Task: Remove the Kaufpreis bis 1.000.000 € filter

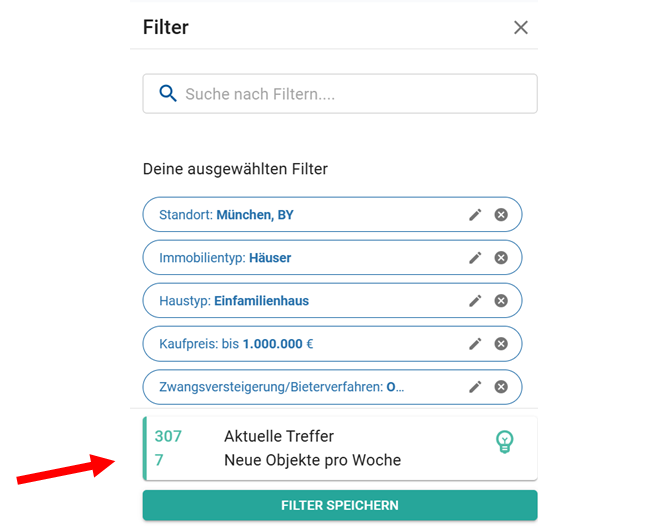Action: pyautogui.click(x=501, y=344)
